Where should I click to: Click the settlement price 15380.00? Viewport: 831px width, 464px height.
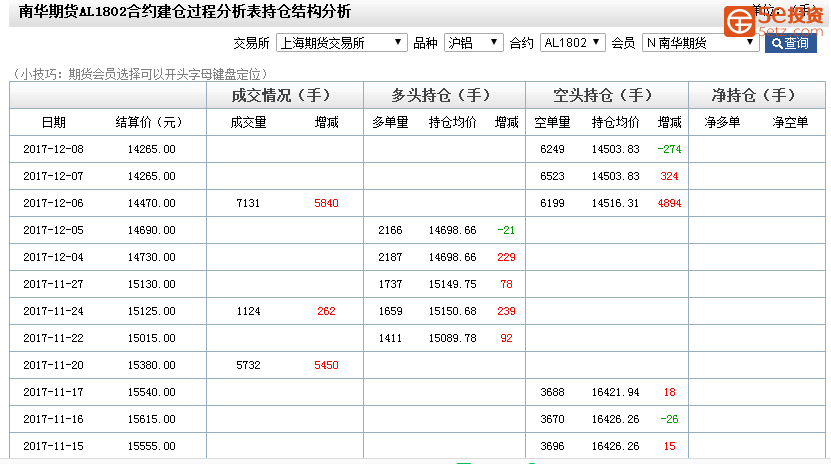[x=152, y=365]
